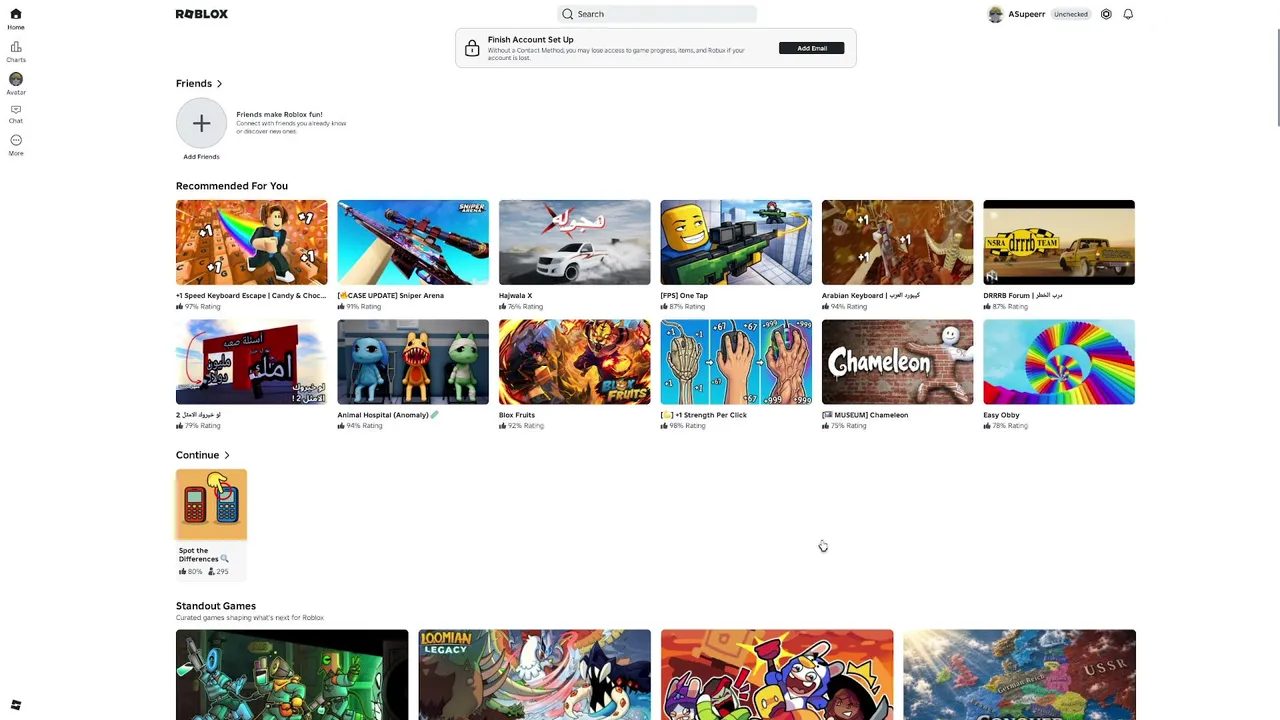The width and height of the screenshot is (1280, 720).
Task: Open the More menu in the sidebar
Action: click(16, 145)
